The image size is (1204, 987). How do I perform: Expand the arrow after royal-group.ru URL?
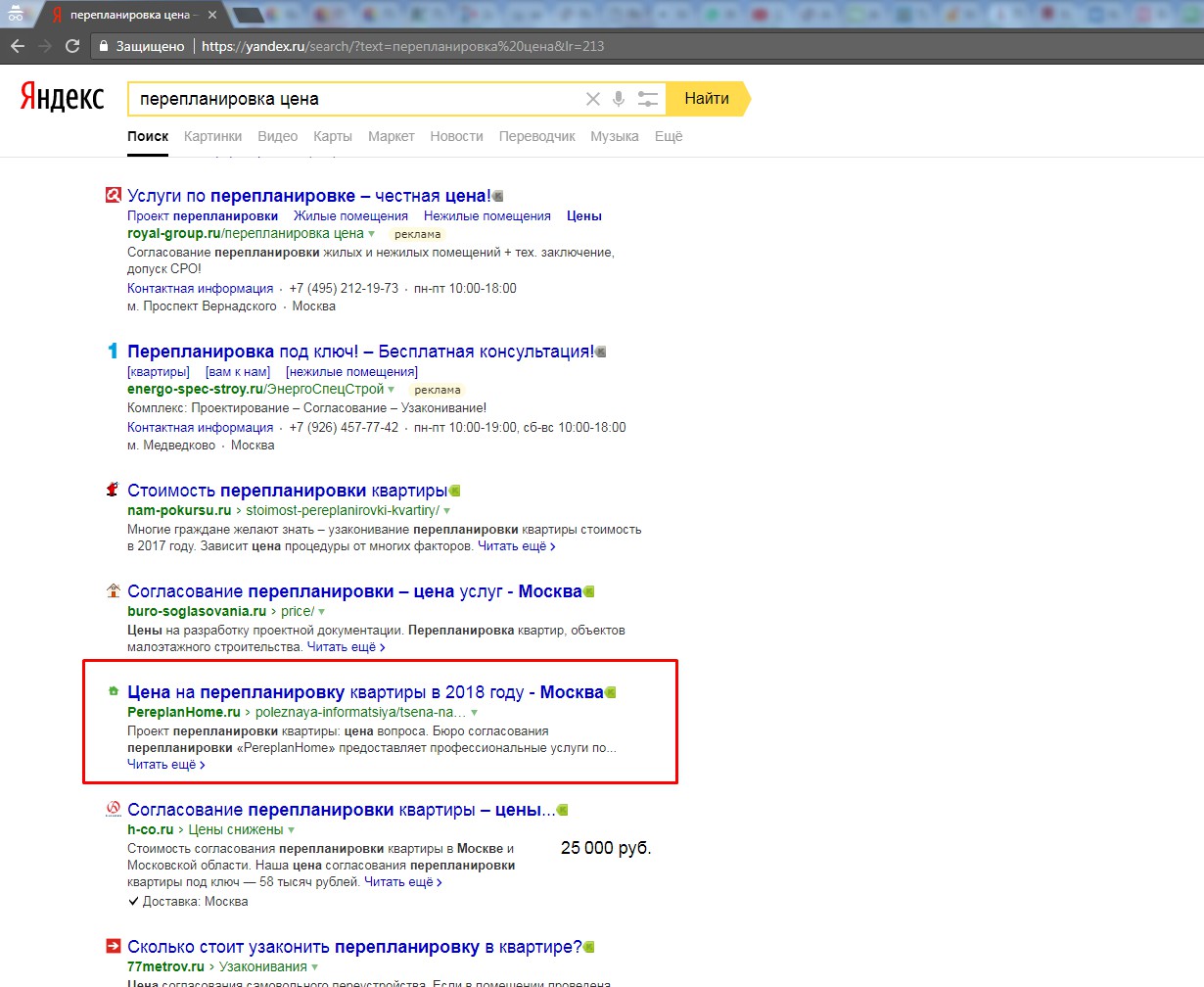coord(372,234)
